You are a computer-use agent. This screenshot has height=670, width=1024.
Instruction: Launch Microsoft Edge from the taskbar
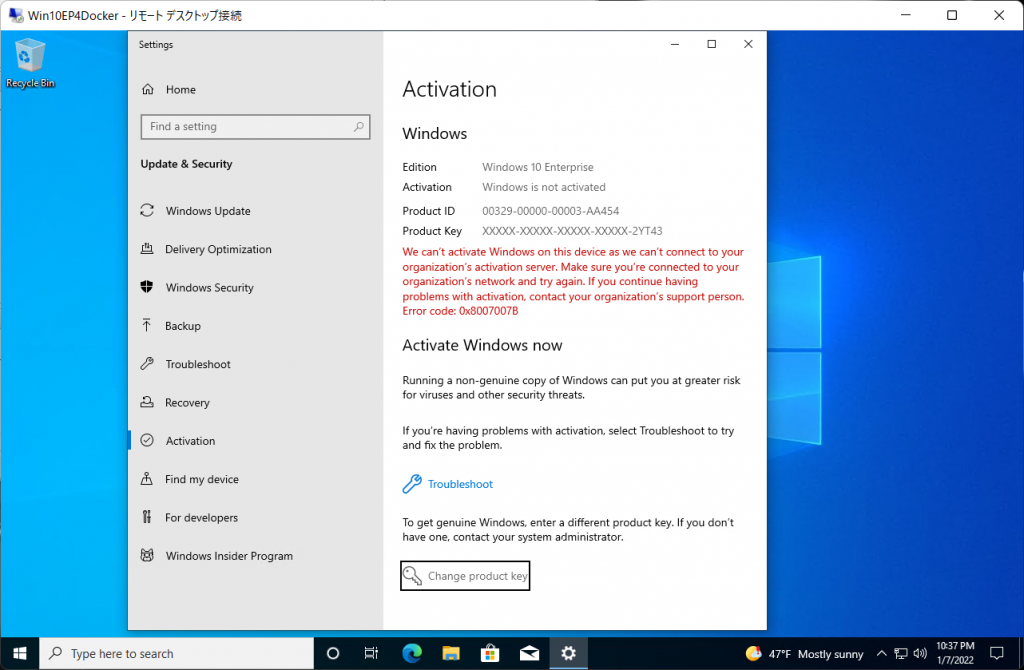411,653
